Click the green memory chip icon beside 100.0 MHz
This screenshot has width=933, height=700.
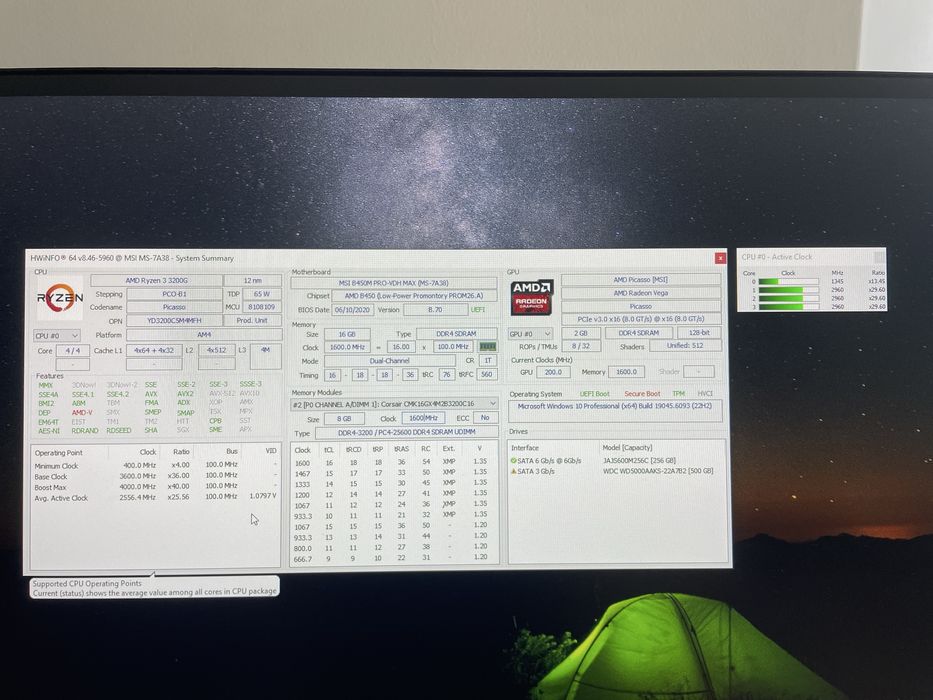(488, 346)
